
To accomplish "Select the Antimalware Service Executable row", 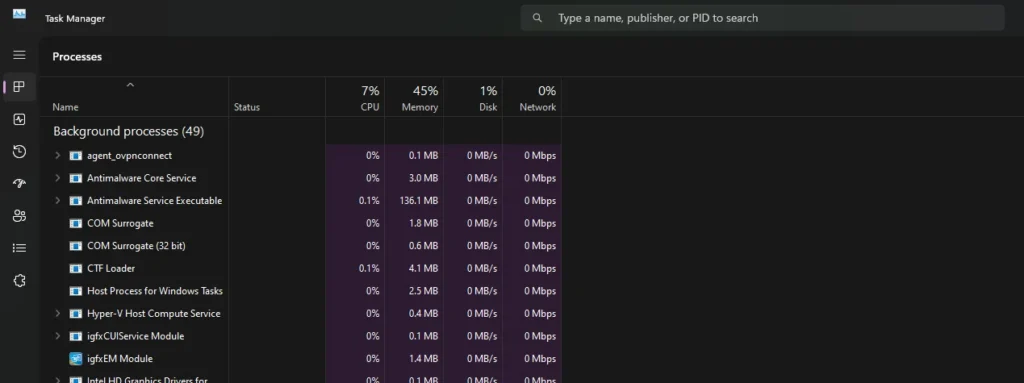I will (300, 201).
